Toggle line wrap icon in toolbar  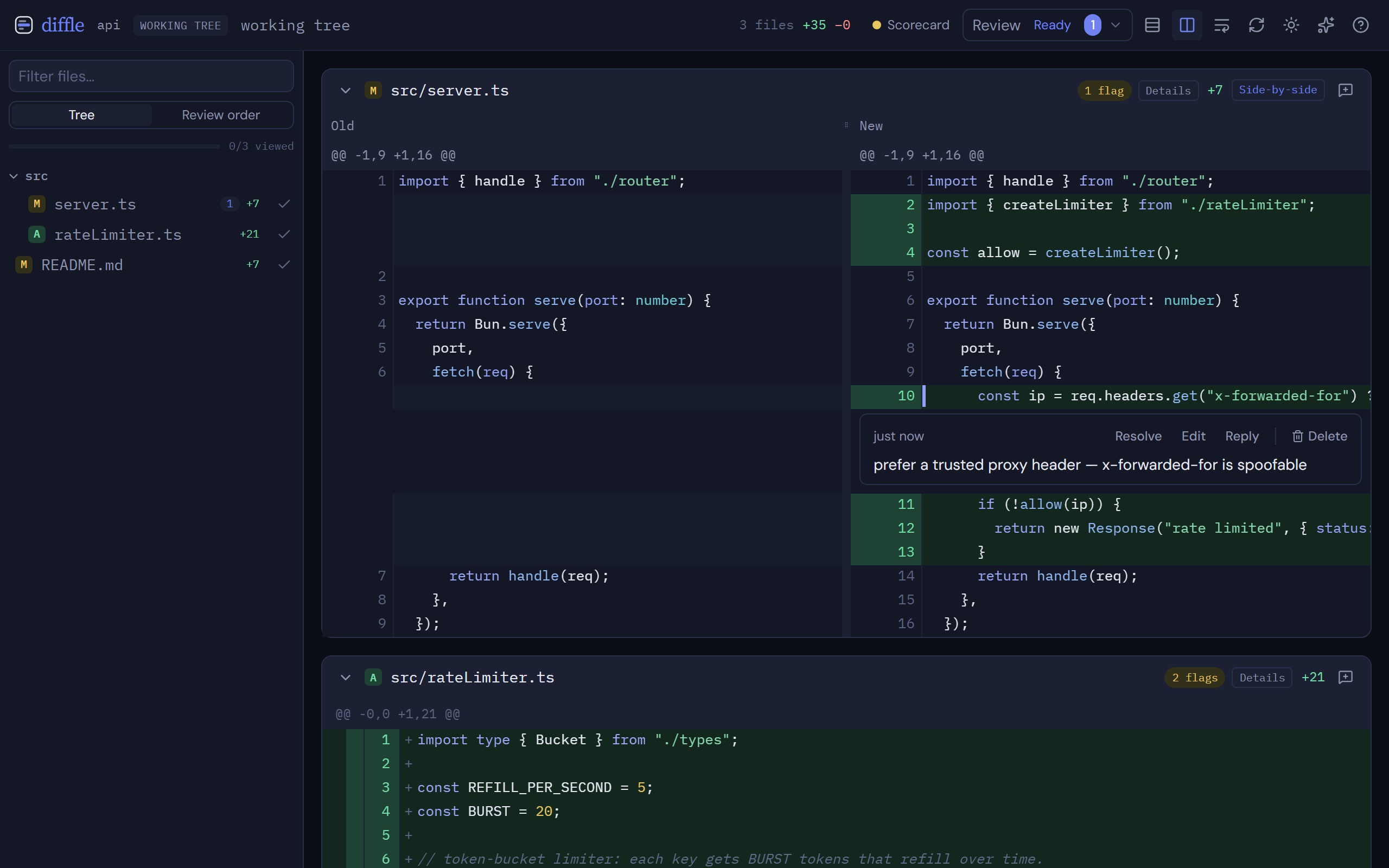pos(1221,25)
